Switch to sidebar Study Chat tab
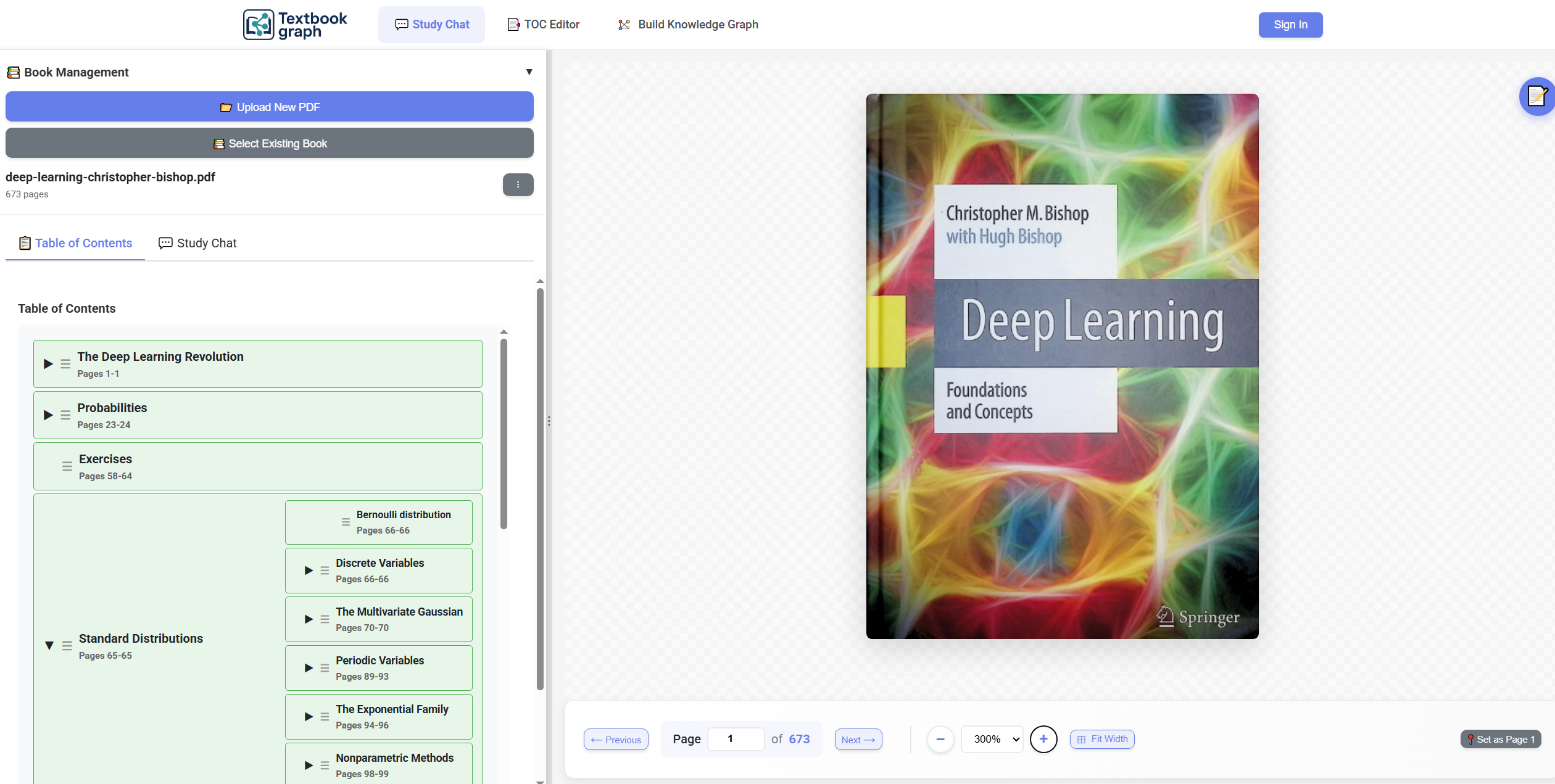The image size is (1555, 784). click(x=197, y=243)
